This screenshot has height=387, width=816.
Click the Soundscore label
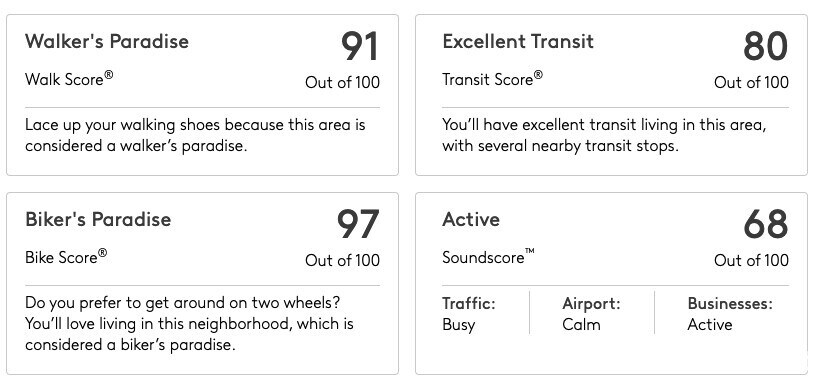click(488, 257)
